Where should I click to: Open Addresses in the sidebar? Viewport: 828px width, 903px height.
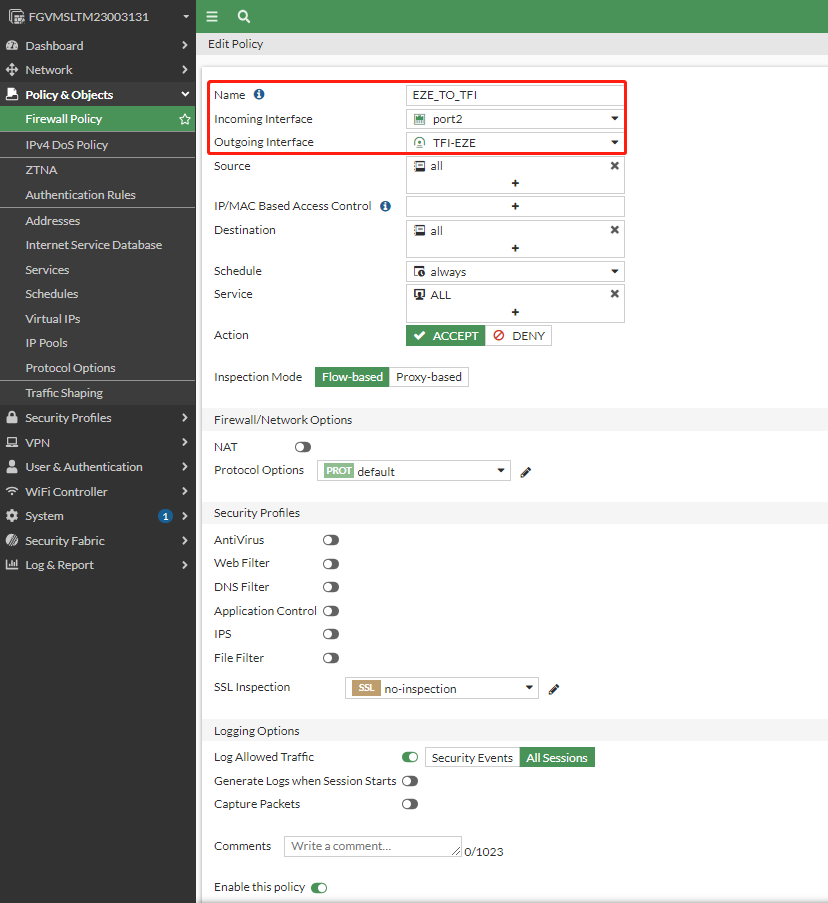(x=53, y=221)
